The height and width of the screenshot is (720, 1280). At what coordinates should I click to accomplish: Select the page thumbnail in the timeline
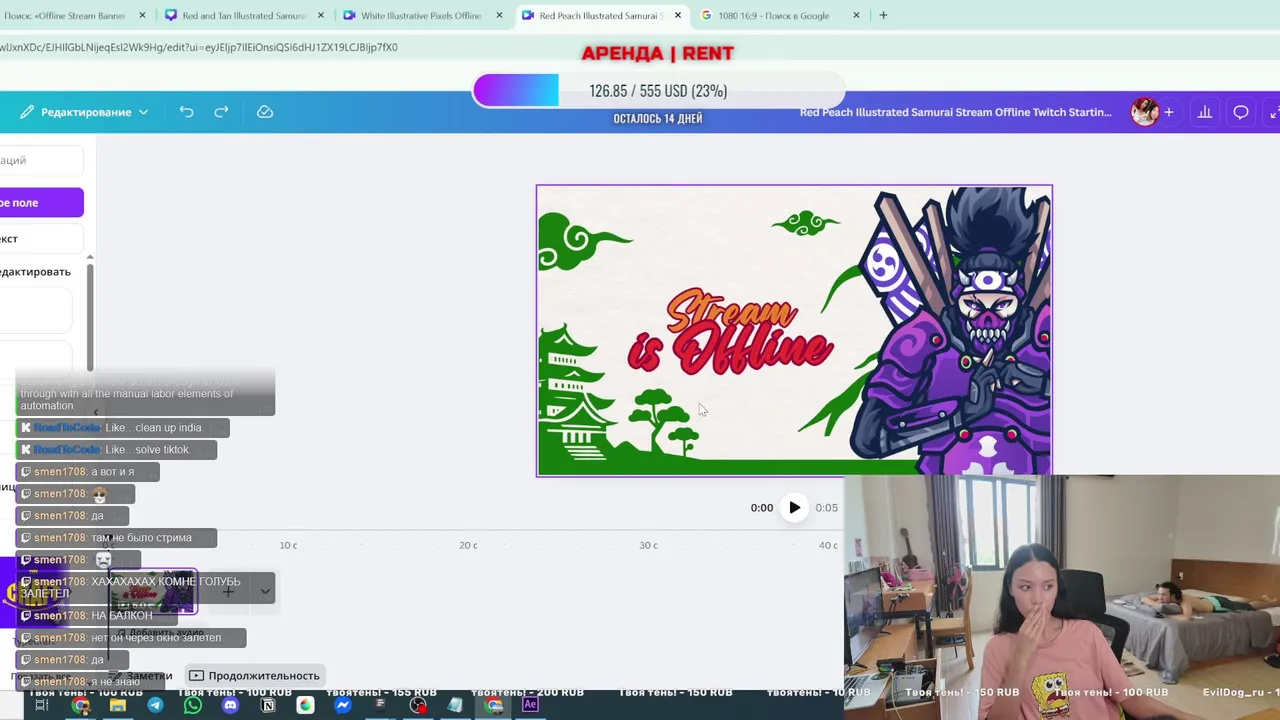(x=152, y=593)
